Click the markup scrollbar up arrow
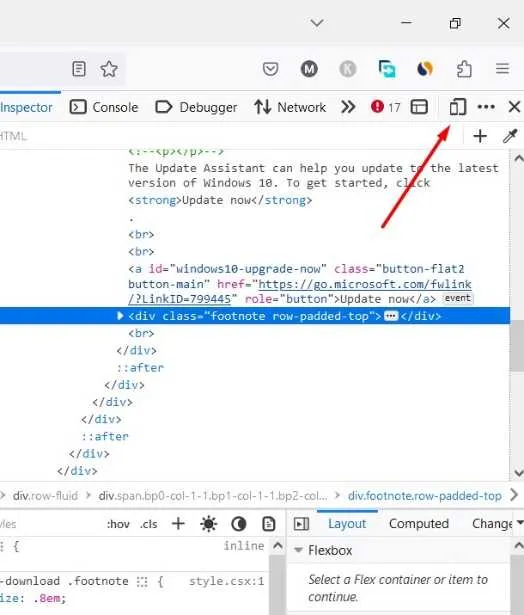Screen dimensions: 524x615 point(518,158)
